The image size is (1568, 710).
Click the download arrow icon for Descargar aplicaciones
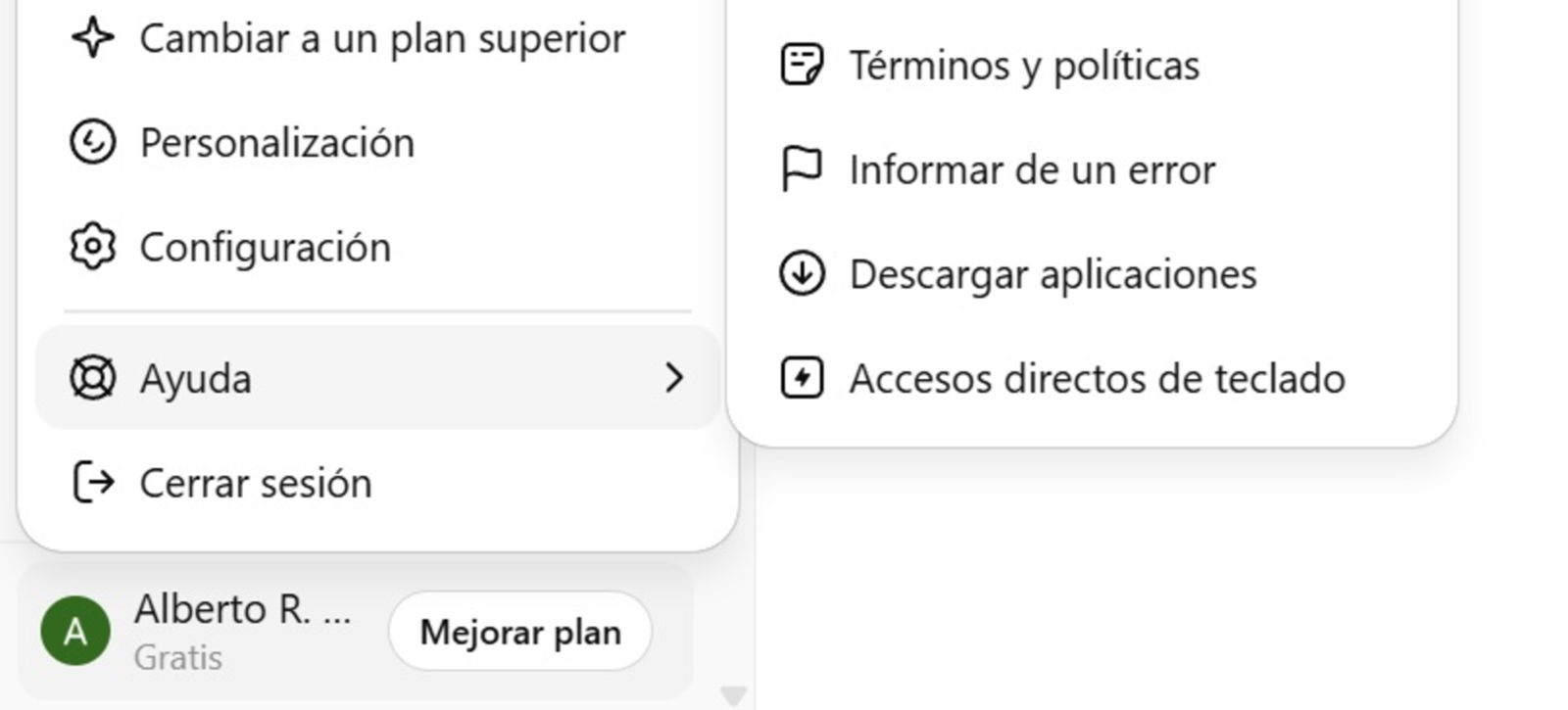[802, 275]
